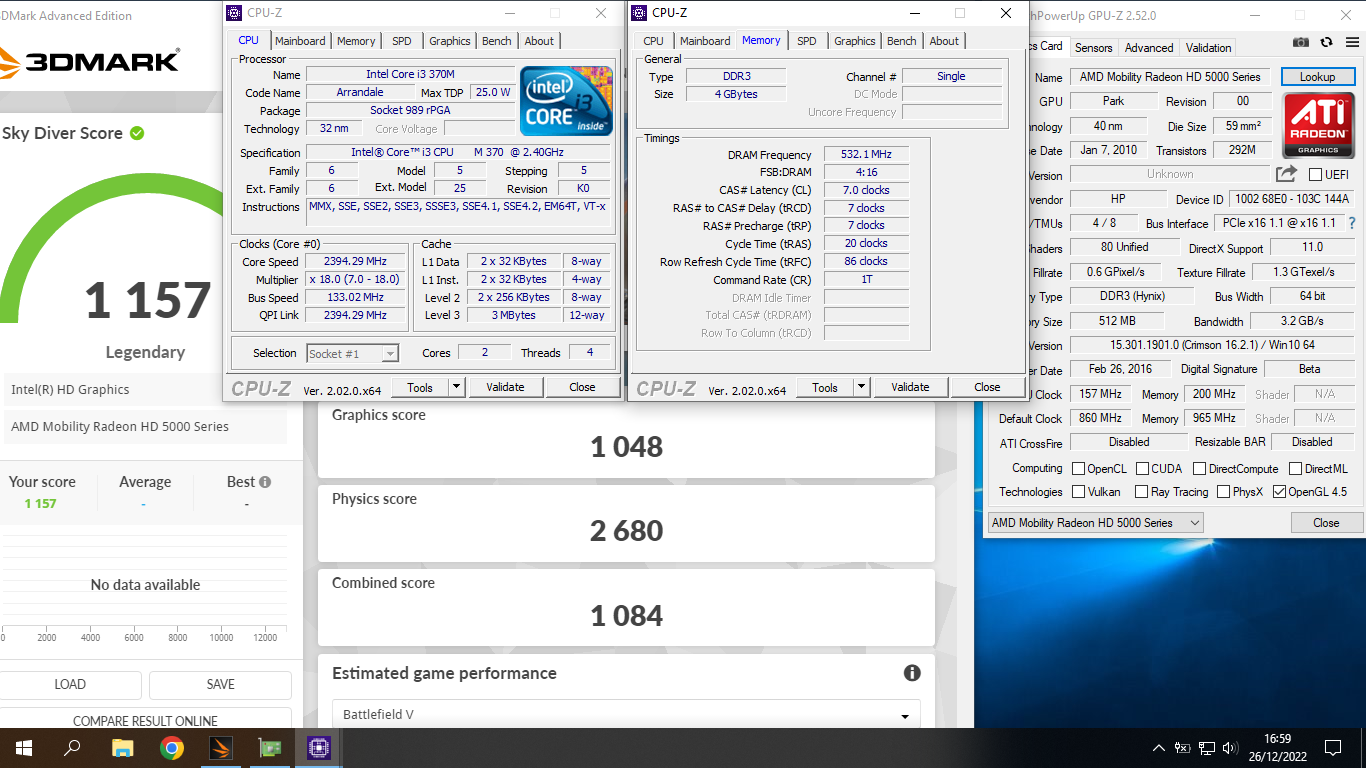Show hidden system tray icons
1366x768 pixels.
[x=1159, y=747]
